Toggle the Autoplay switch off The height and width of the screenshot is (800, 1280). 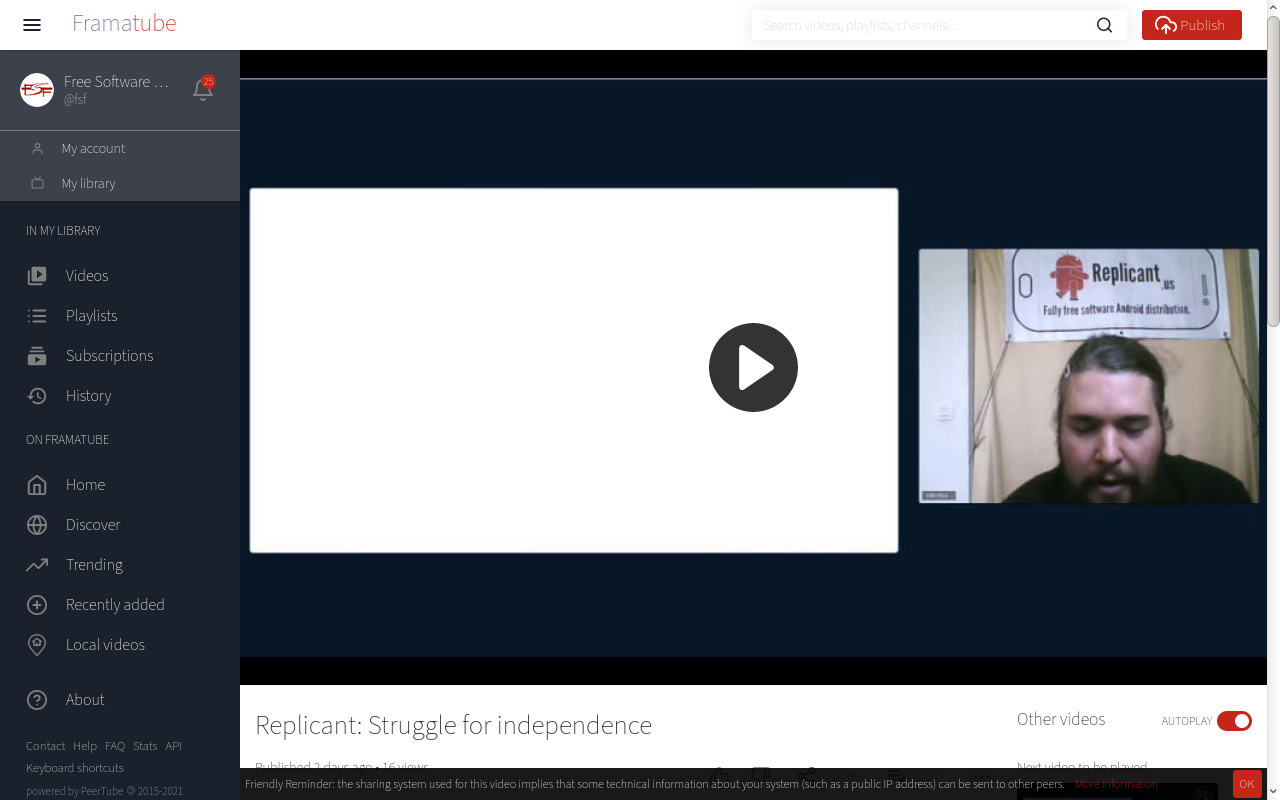pos(1234,721)
